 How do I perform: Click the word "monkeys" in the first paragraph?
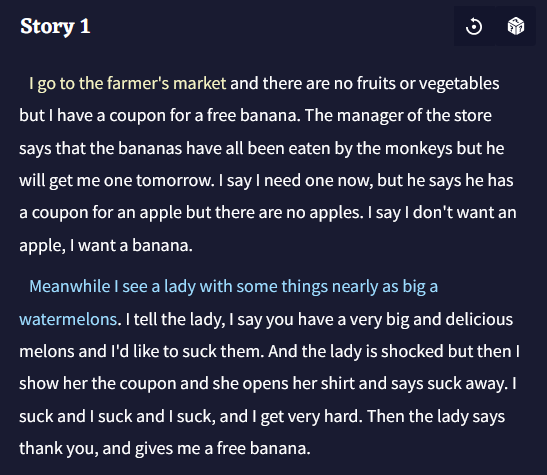(x=419, y=148)
